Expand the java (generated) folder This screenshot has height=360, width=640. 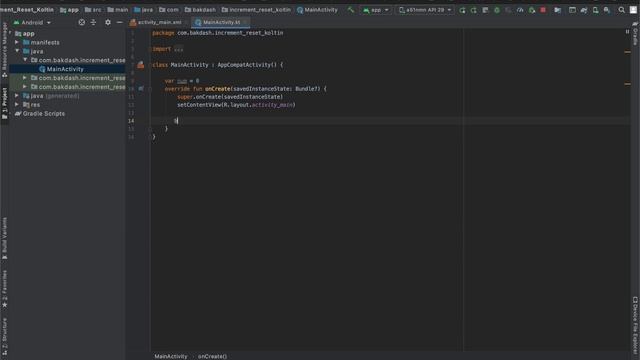[17, 96]
